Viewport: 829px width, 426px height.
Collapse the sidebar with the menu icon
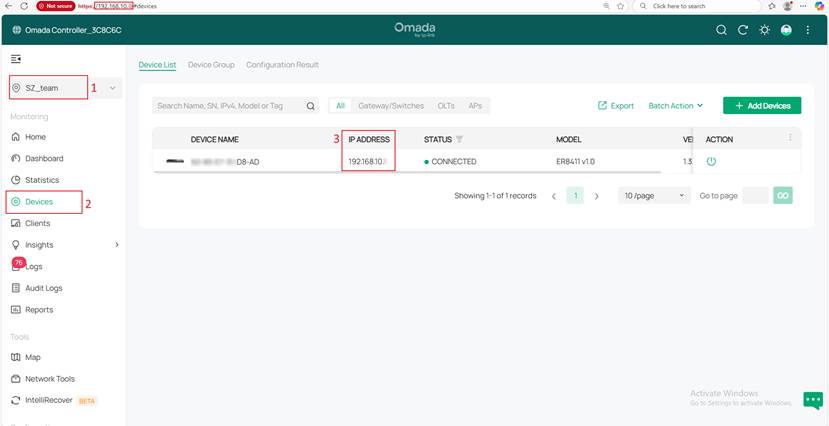[16, 60]
